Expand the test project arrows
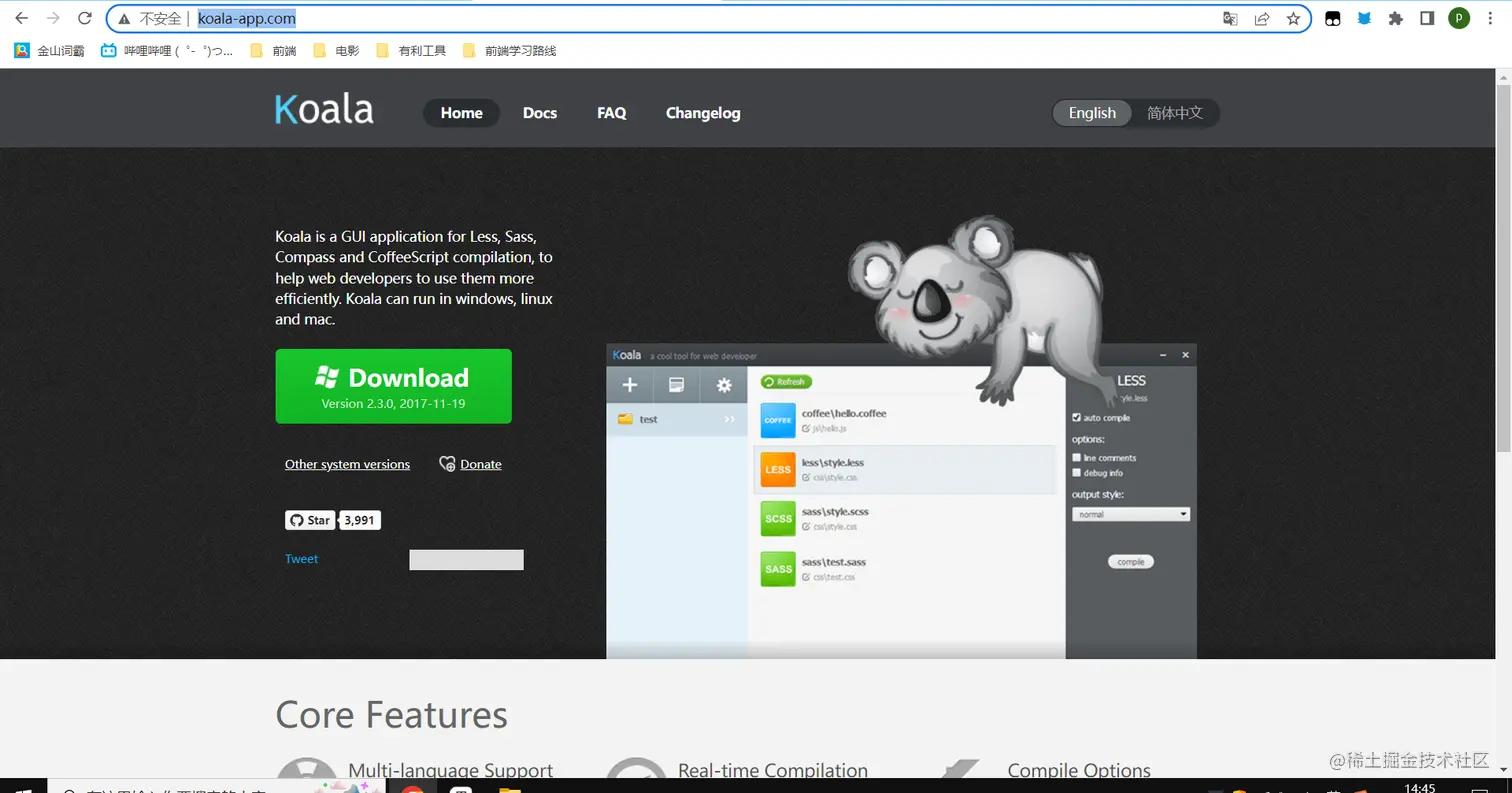Viewport: 1512px width, 793px height. click(x=730, y=419)
